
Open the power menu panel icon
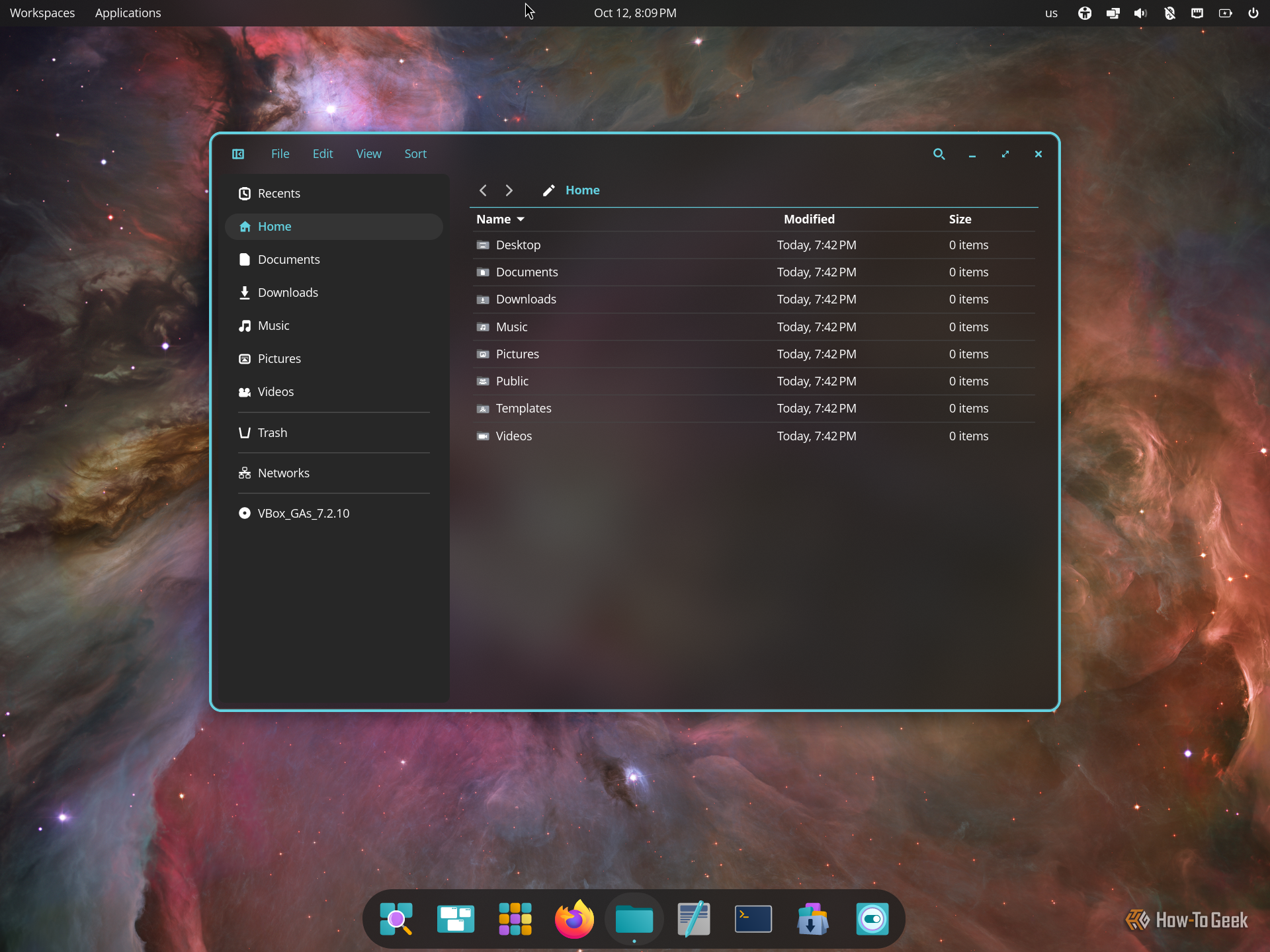1253,13
